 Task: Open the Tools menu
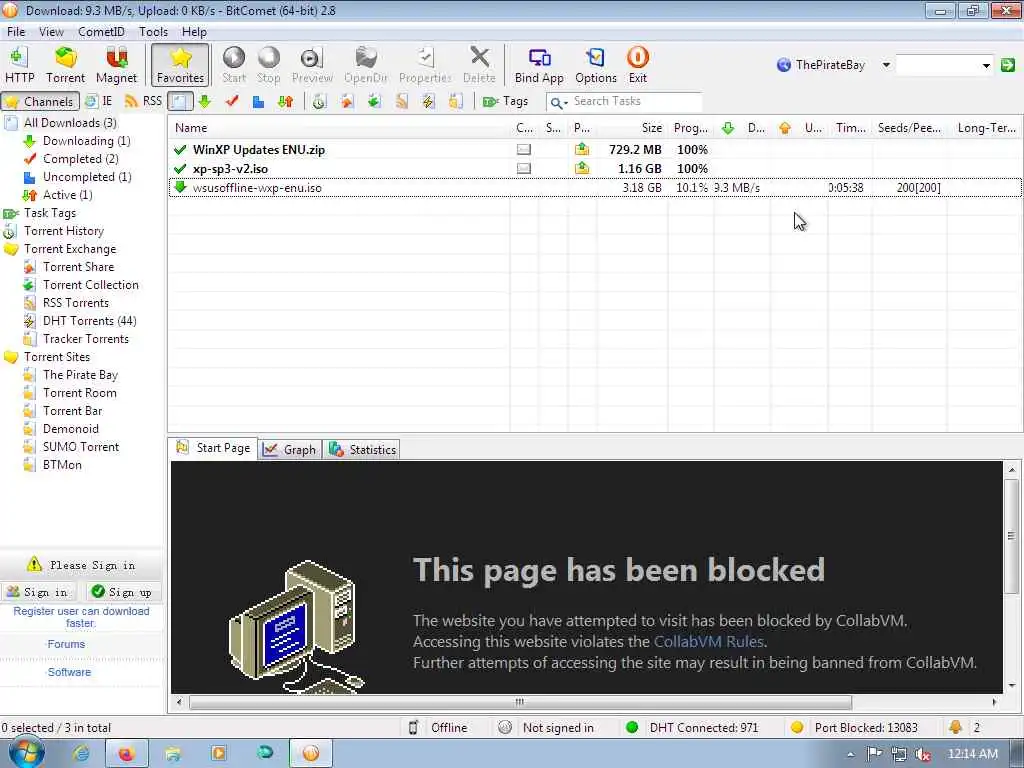click(153, 31)
